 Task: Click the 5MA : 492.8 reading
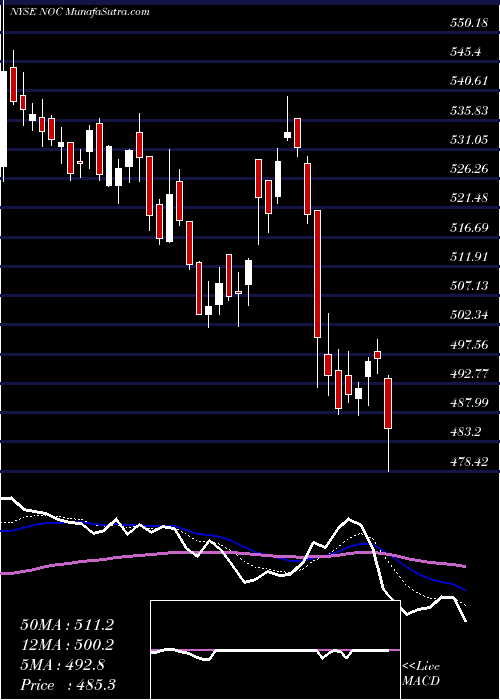tap(62, 665)
